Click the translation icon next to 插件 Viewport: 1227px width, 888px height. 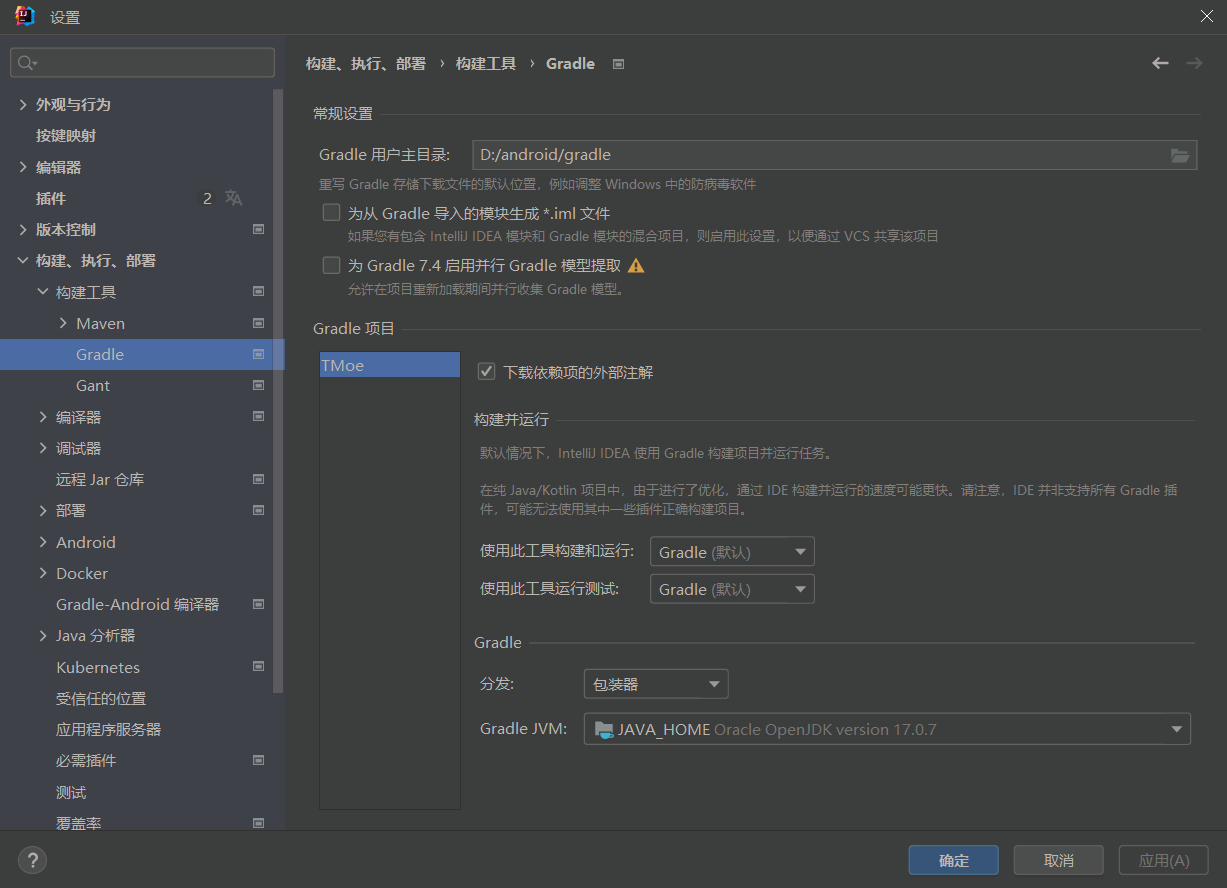pyautogui.click(x=233, y=198)
